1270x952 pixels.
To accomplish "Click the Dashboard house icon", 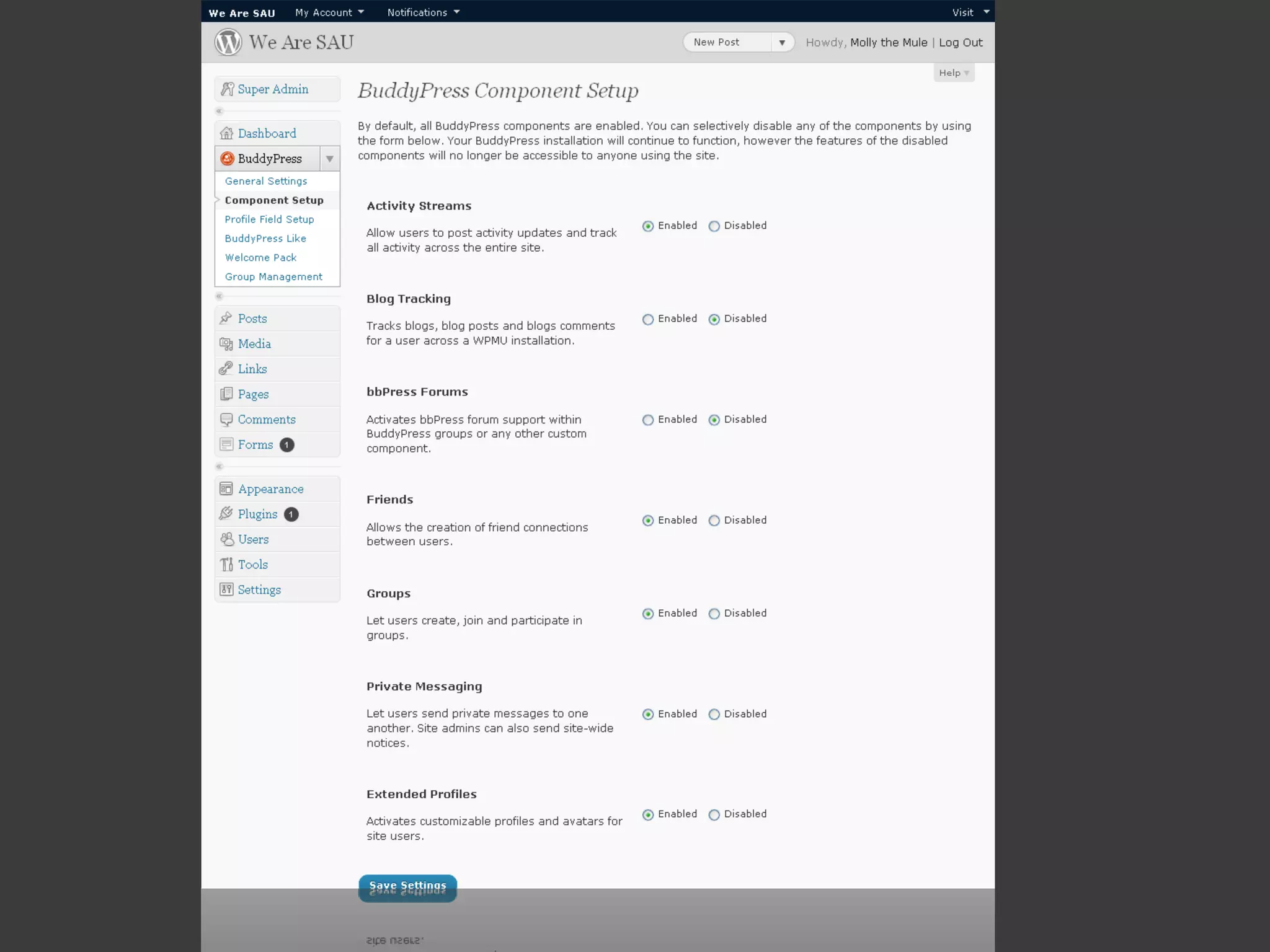I will click(x=226, y=133).
